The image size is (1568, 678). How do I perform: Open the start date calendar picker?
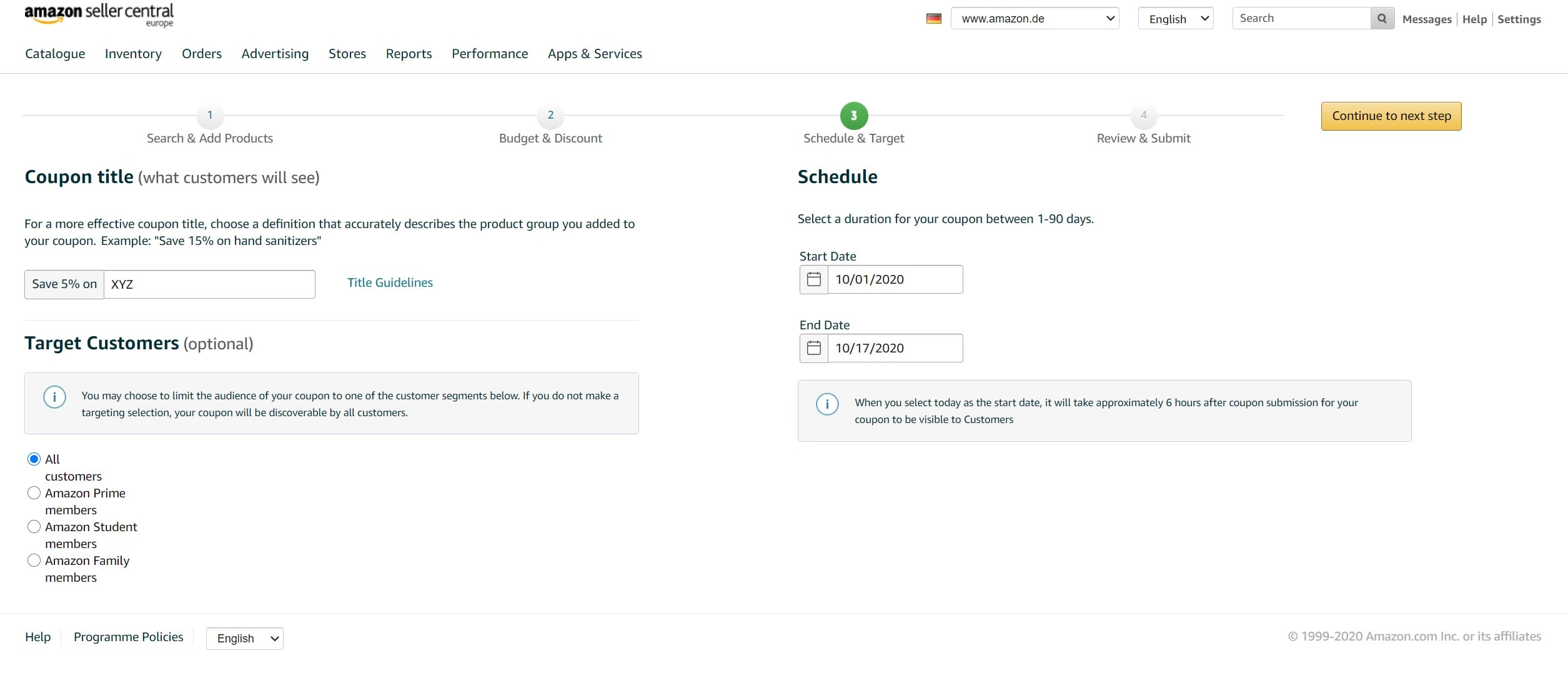[813, 279]
